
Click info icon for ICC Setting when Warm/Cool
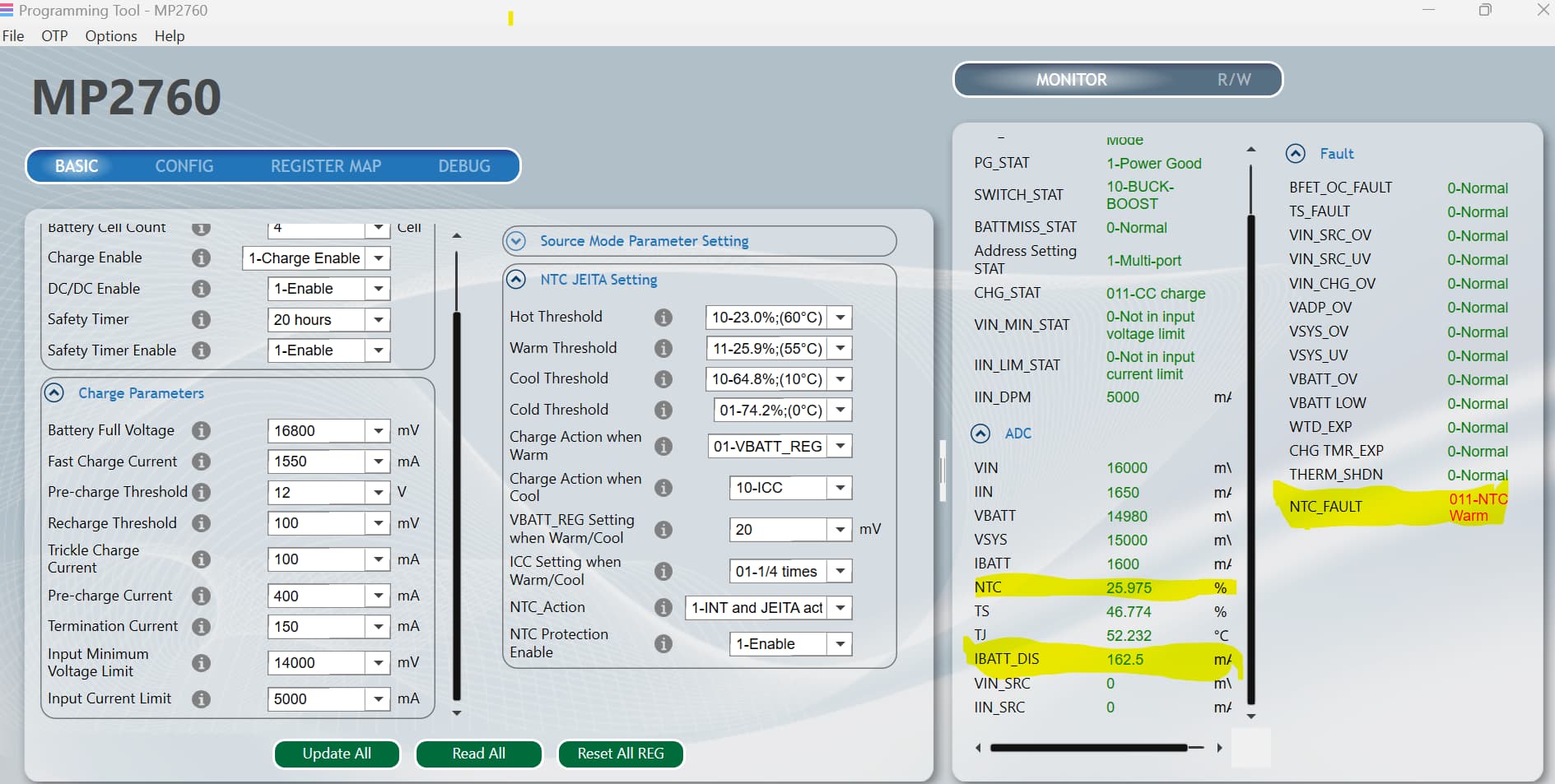663,571
